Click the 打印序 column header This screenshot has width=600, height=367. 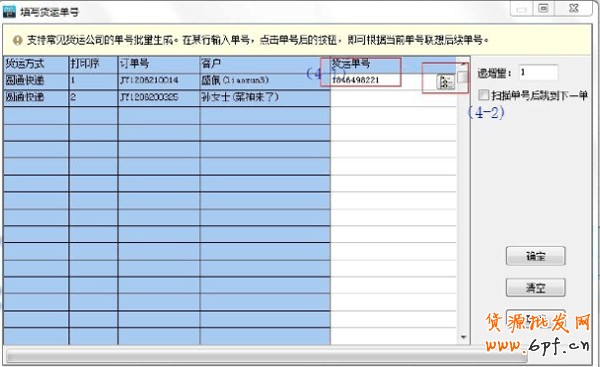[93, 64]
